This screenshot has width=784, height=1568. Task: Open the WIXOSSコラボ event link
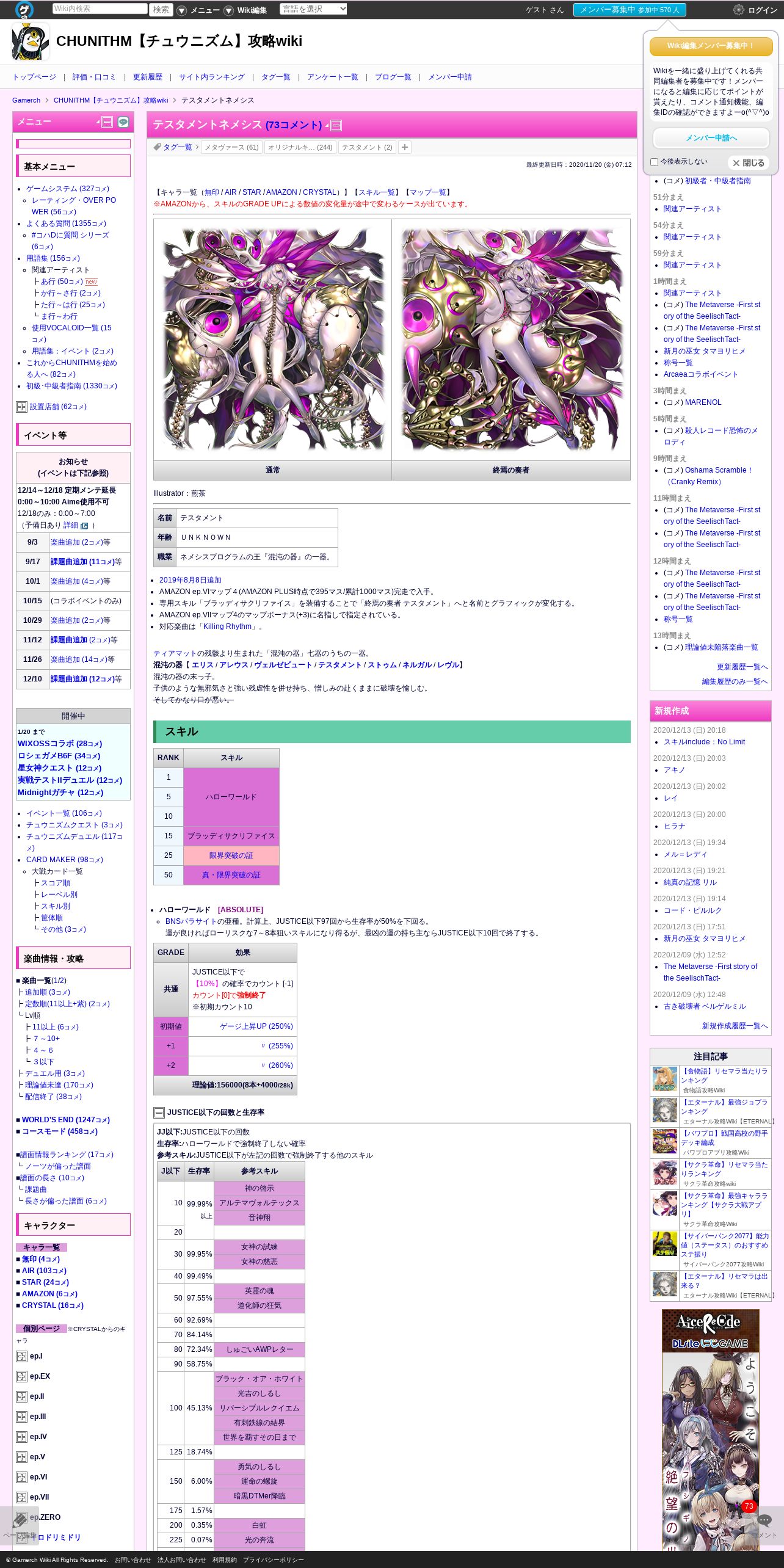[x=60, y=744]
